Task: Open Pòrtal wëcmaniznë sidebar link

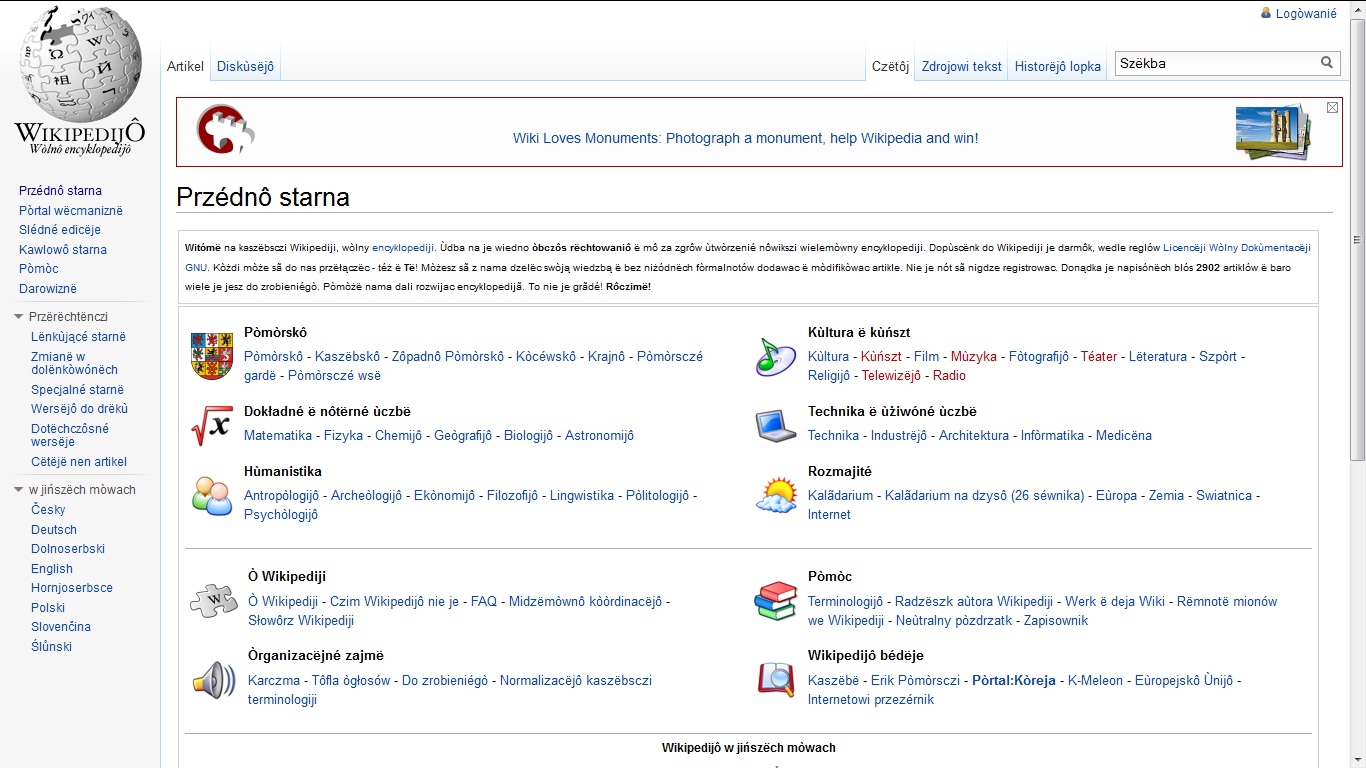Action: (71, 211)
